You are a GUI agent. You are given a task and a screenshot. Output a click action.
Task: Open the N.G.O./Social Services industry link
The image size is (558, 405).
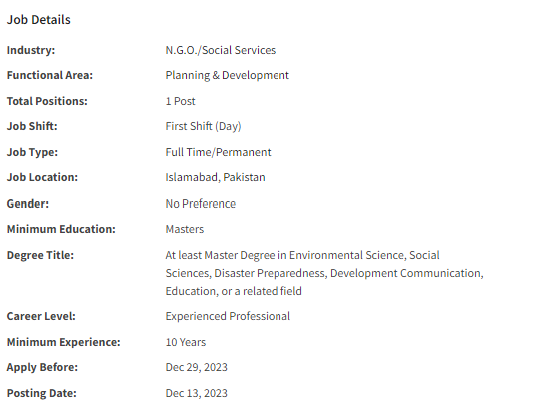221,50
